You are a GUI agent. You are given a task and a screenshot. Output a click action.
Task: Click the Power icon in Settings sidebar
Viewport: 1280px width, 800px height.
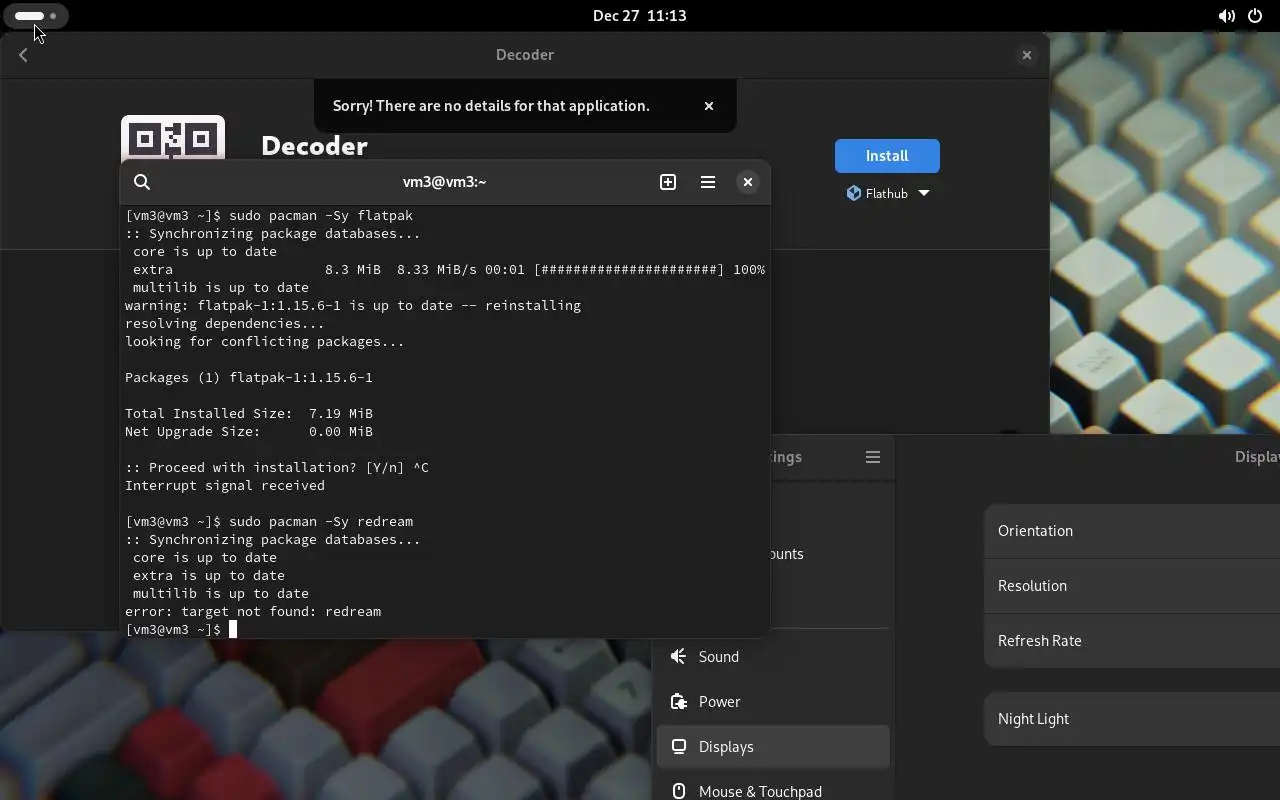(679, 702)
